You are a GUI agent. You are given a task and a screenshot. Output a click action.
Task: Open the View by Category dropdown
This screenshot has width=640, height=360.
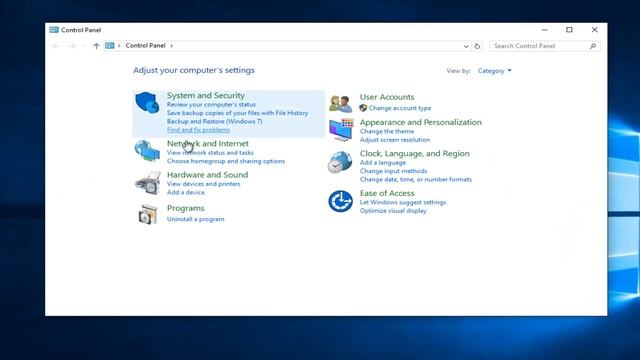(x=494, y=71)
